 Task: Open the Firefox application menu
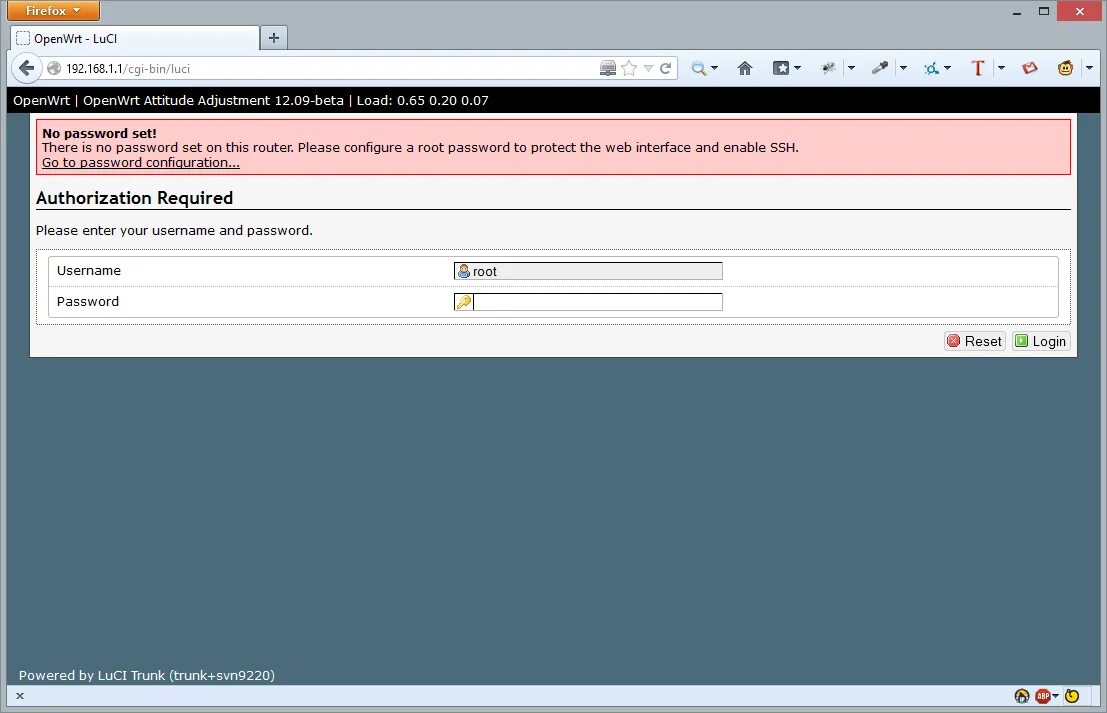tap(54, 11)
